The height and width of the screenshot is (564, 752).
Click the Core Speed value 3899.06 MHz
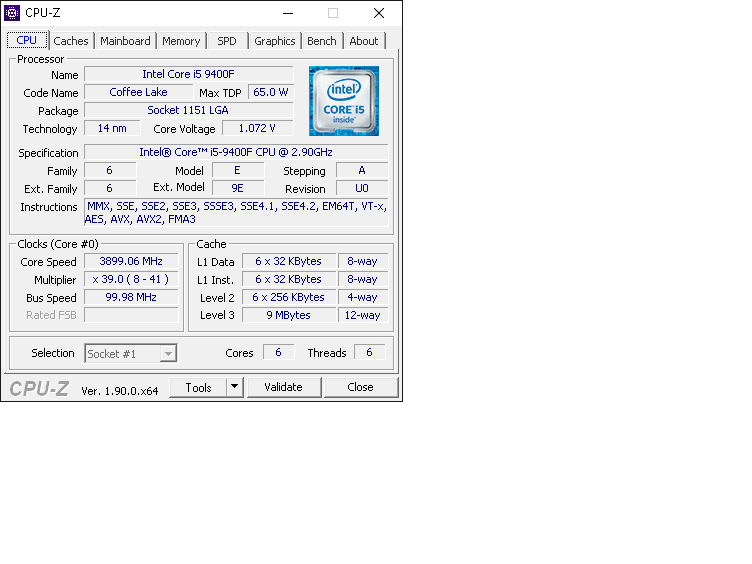tap(131, 261)
